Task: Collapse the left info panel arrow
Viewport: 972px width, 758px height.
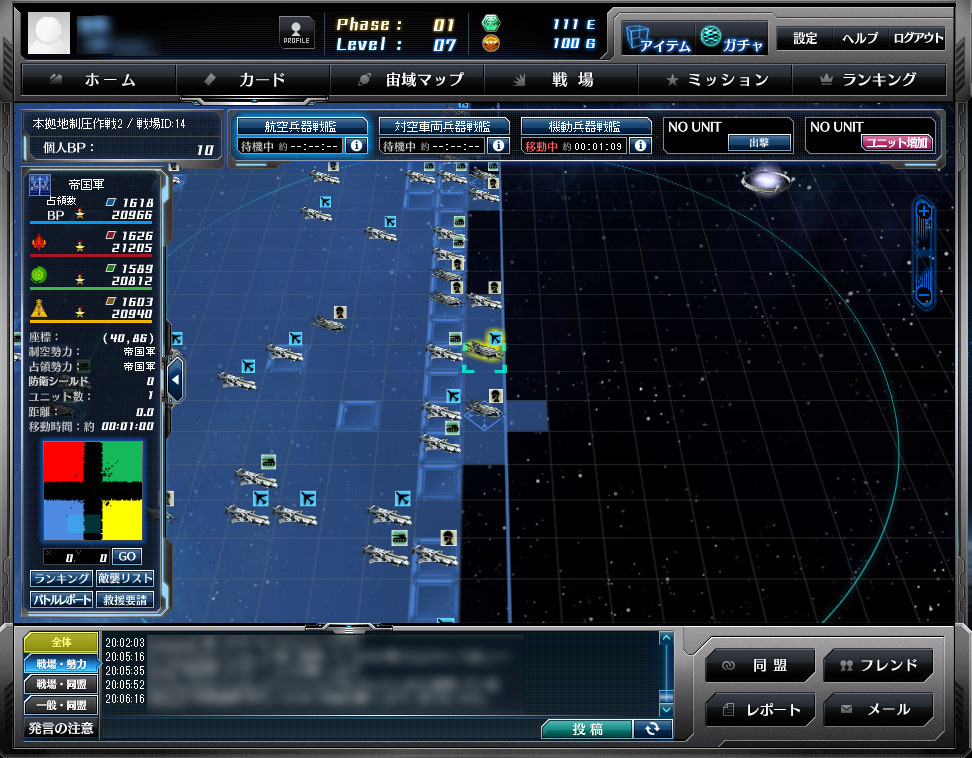Action: click(x=175, y=379)
